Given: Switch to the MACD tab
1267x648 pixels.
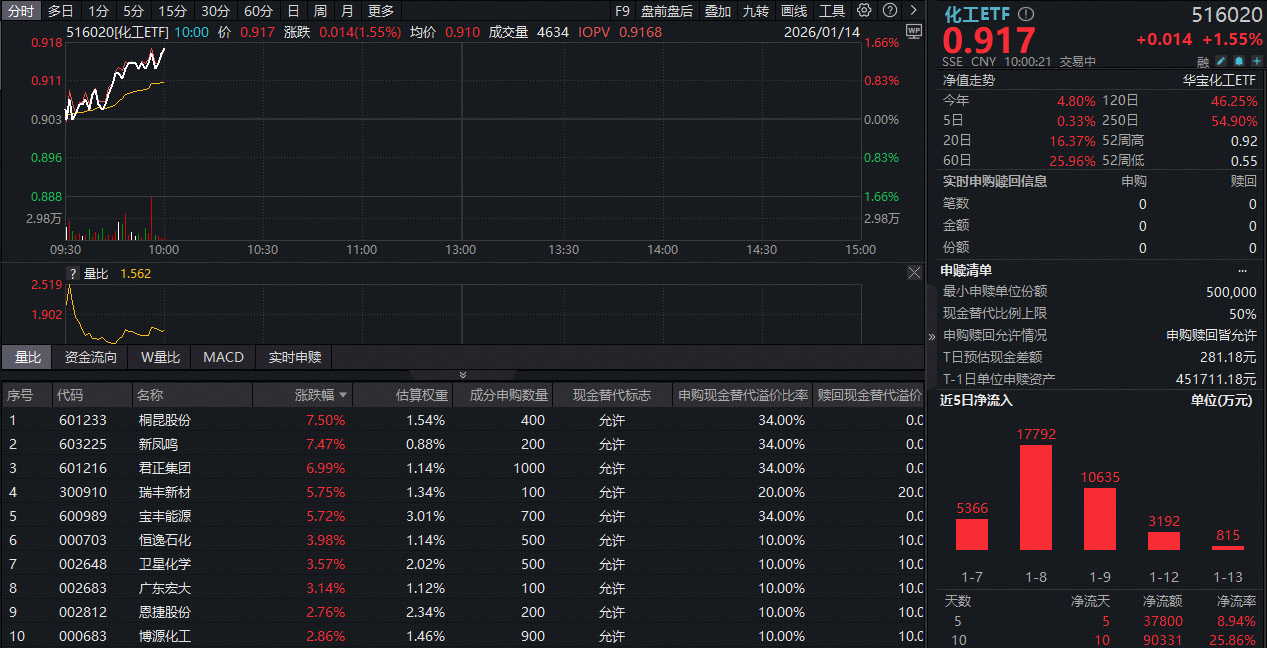Looking at the screenshot, I should (222, 357).
